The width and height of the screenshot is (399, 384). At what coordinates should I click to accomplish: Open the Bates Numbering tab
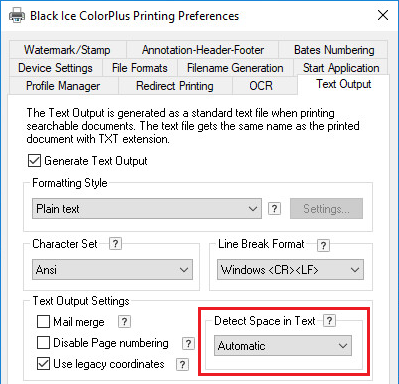(x=334, y=50)
